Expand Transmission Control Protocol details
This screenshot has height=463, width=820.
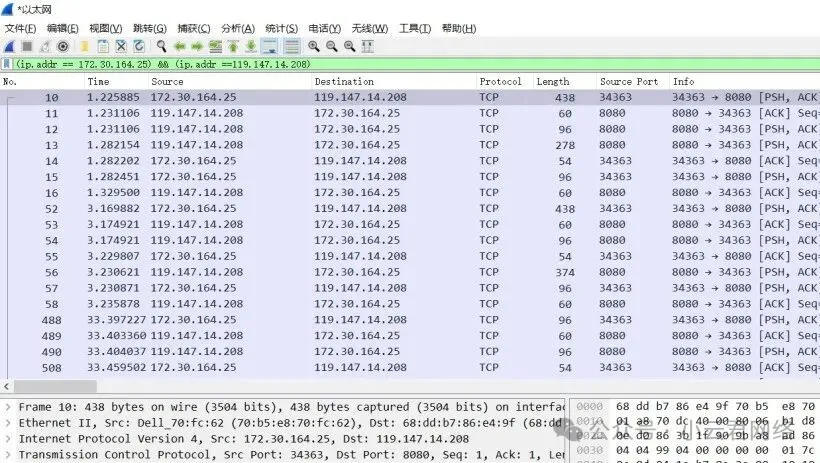pyautogui.click(x=8, y=455)
